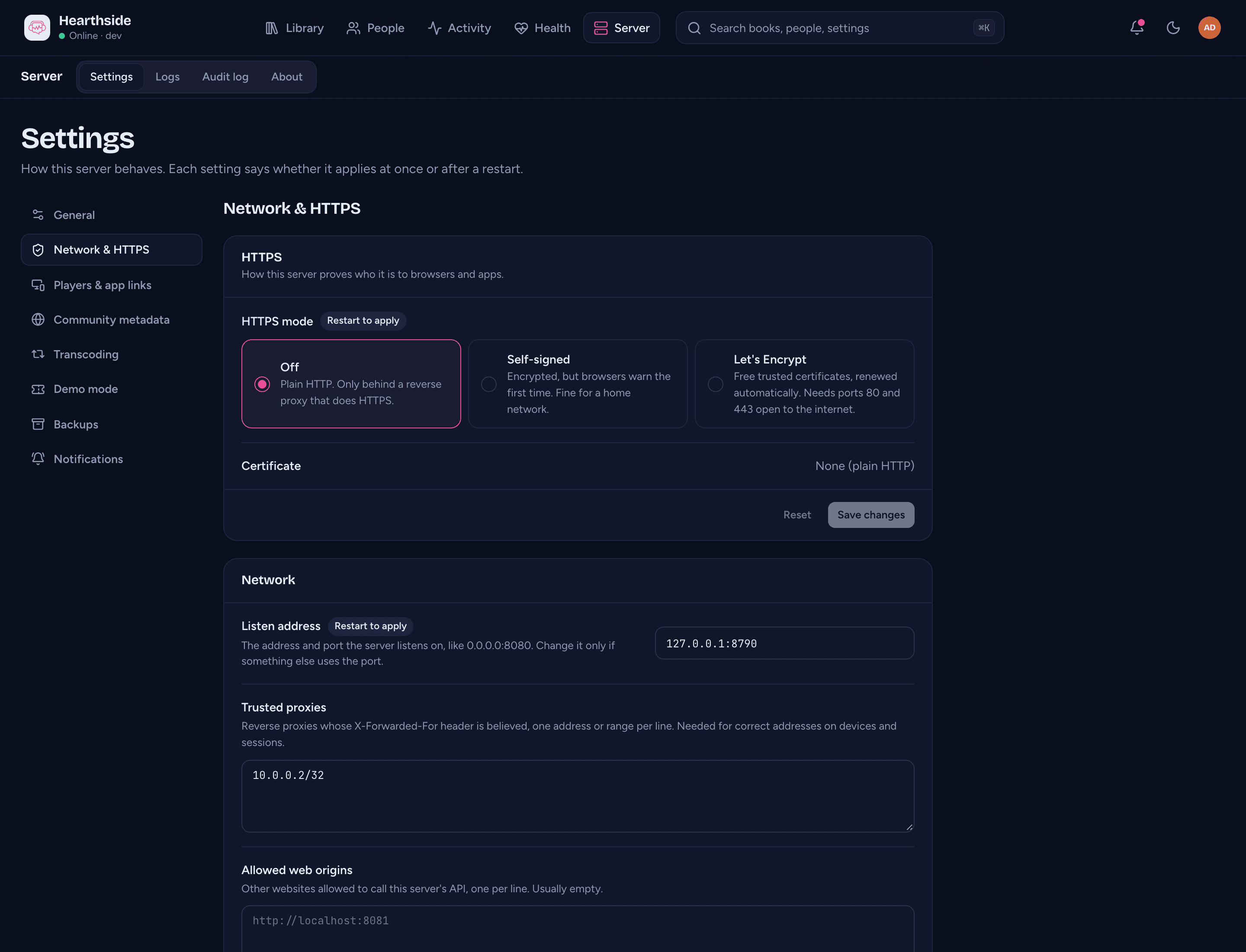Open the Library nav item
1246x952 pixels.
295,28
